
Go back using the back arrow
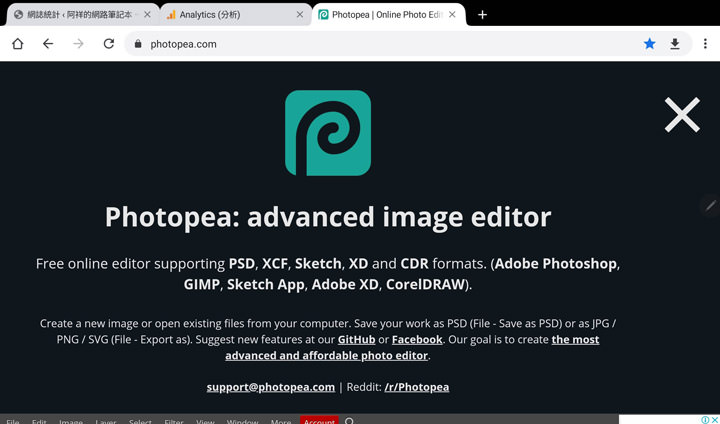[x=48, y=44]
